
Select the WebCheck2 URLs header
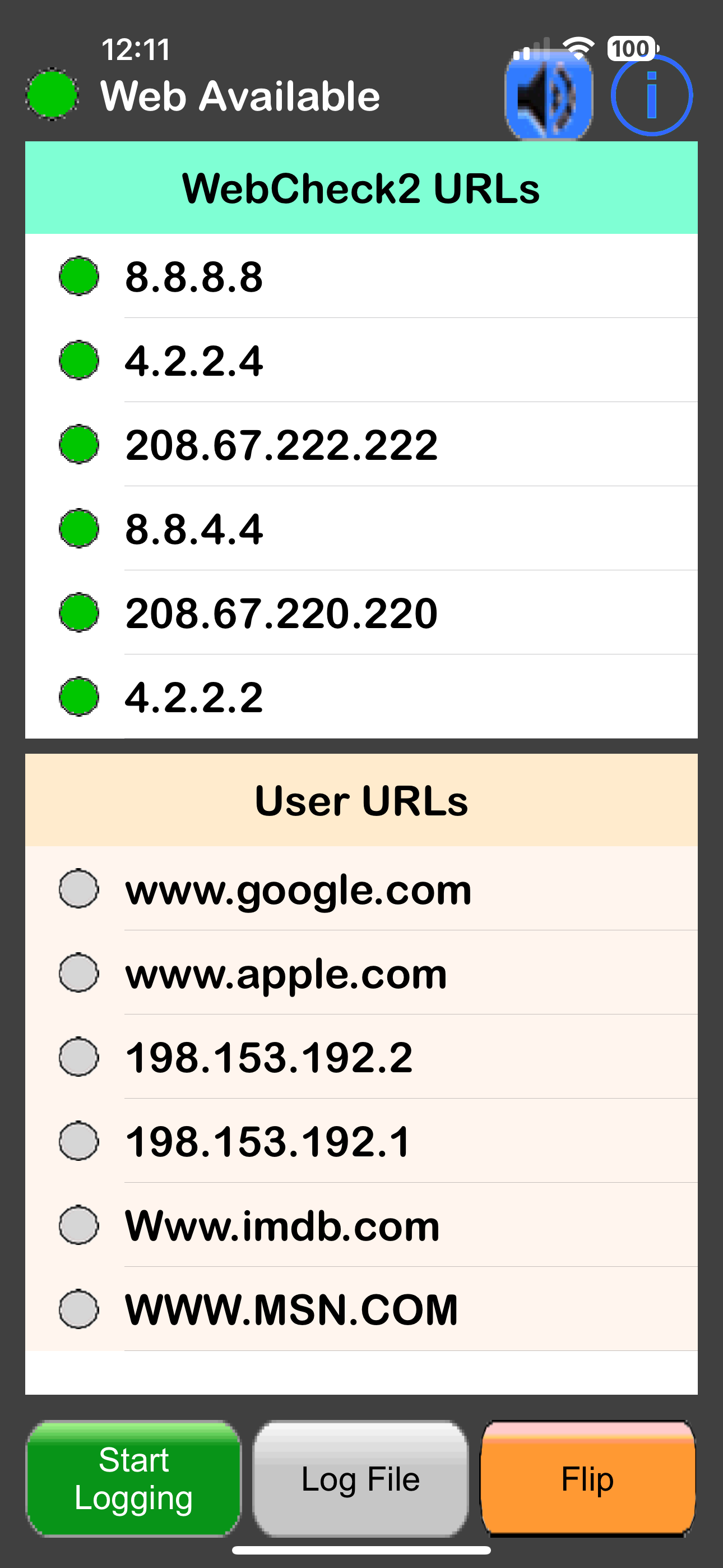[361, 187]
